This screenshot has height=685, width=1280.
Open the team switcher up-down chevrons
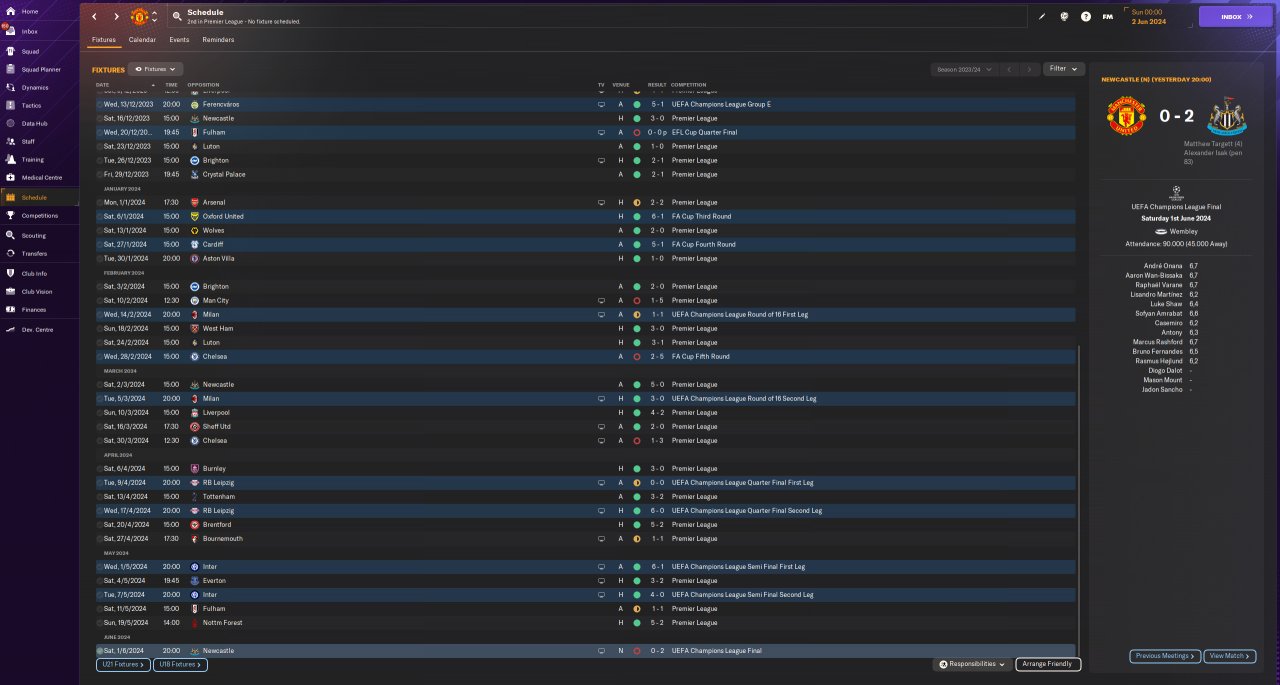point(154,16)
